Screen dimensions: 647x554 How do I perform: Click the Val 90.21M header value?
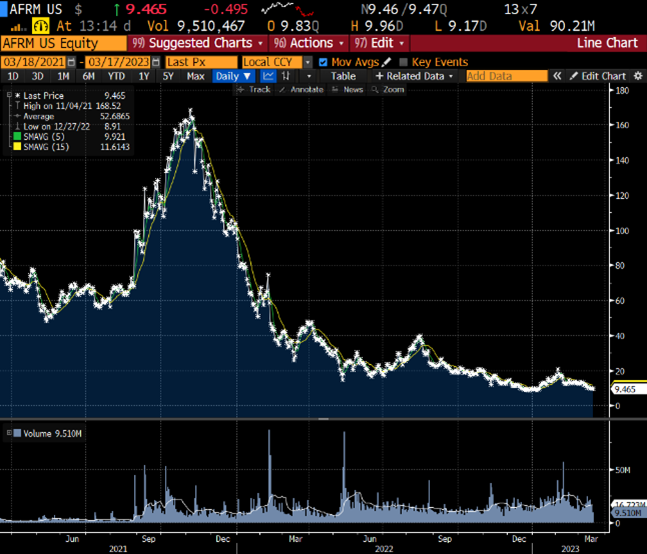coord(557,26)
